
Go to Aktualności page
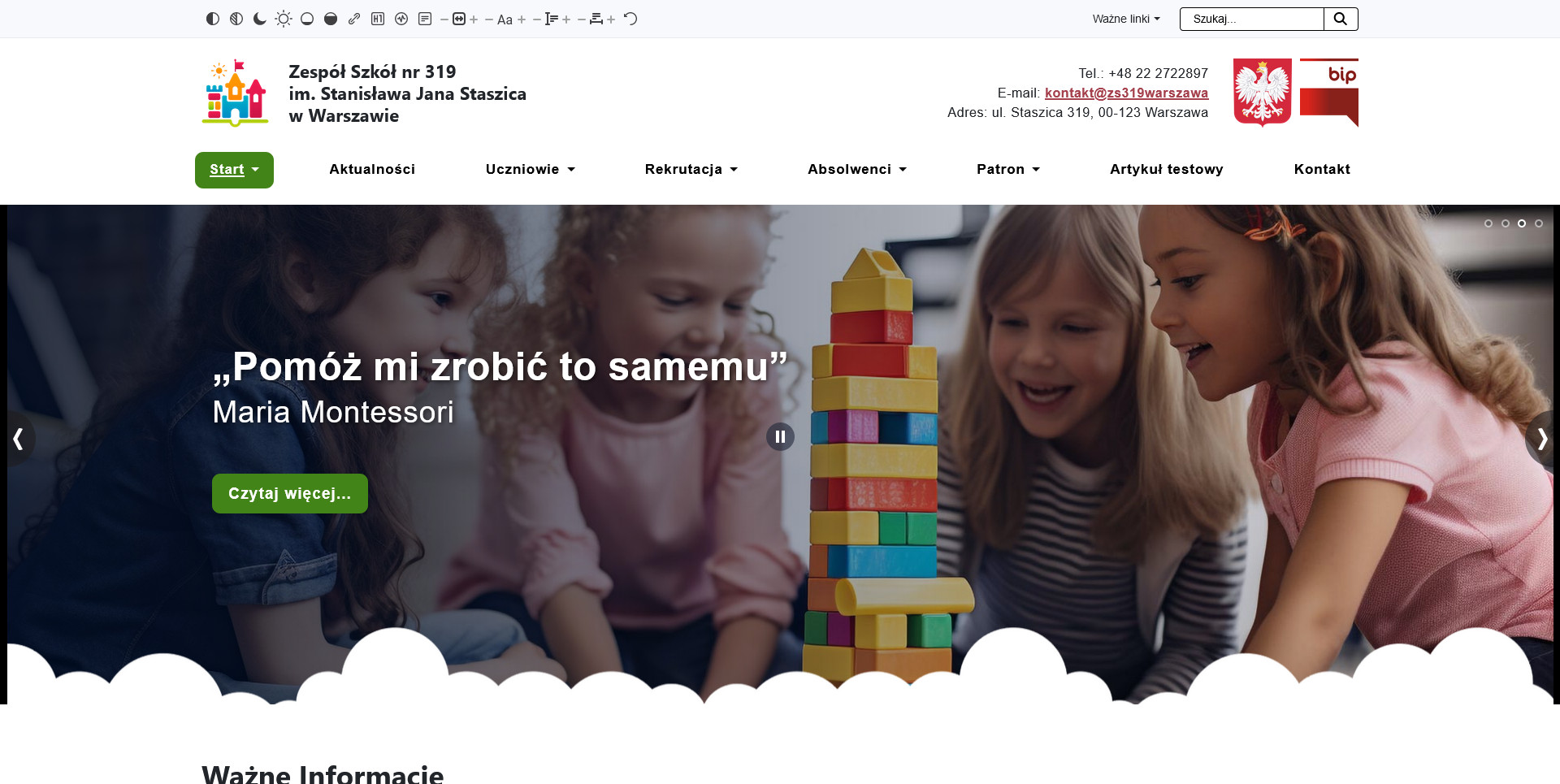pos(372,169)
